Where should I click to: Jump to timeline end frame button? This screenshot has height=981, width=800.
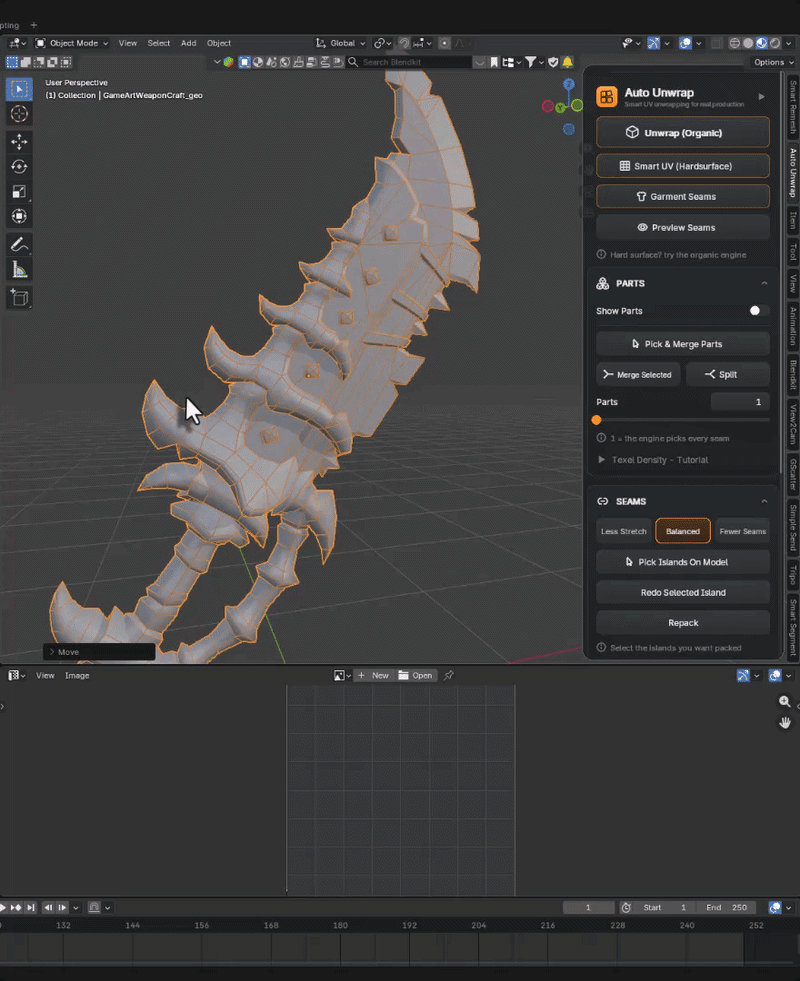coord(31,907)
